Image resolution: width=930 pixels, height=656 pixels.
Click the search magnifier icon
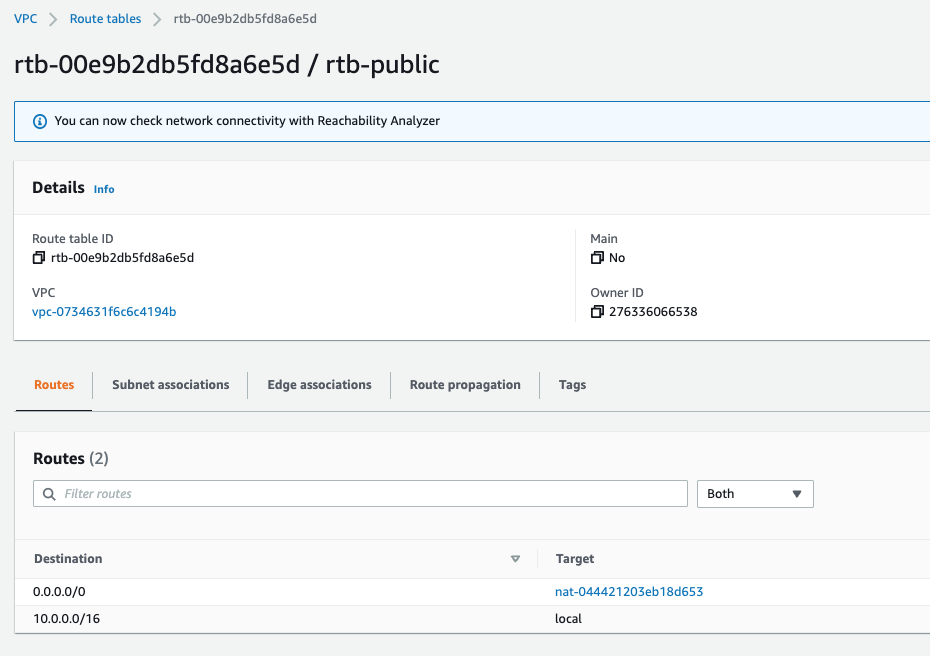tap(50, 494)
